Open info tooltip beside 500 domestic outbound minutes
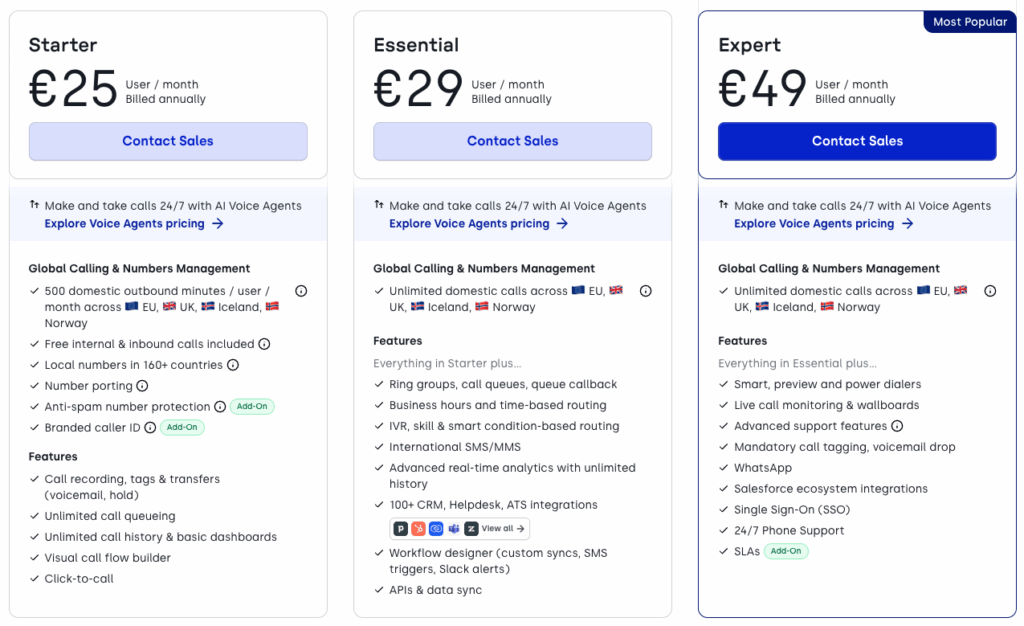This screenshot has height=626, width=1024. (x=301, y=290)
